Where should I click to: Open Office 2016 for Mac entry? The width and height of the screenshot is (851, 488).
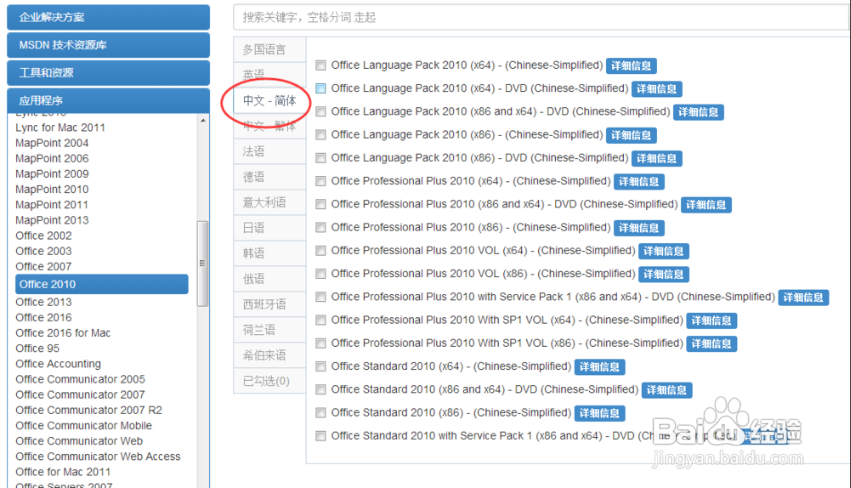click(x=63, y=333)
